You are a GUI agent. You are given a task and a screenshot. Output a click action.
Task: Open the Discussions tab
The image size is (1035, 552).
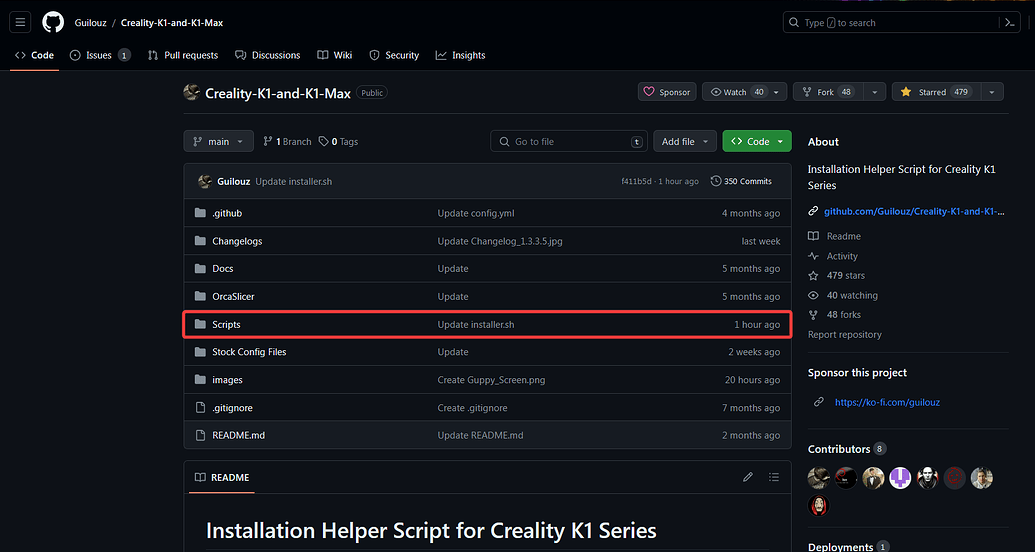click(267, 55)
